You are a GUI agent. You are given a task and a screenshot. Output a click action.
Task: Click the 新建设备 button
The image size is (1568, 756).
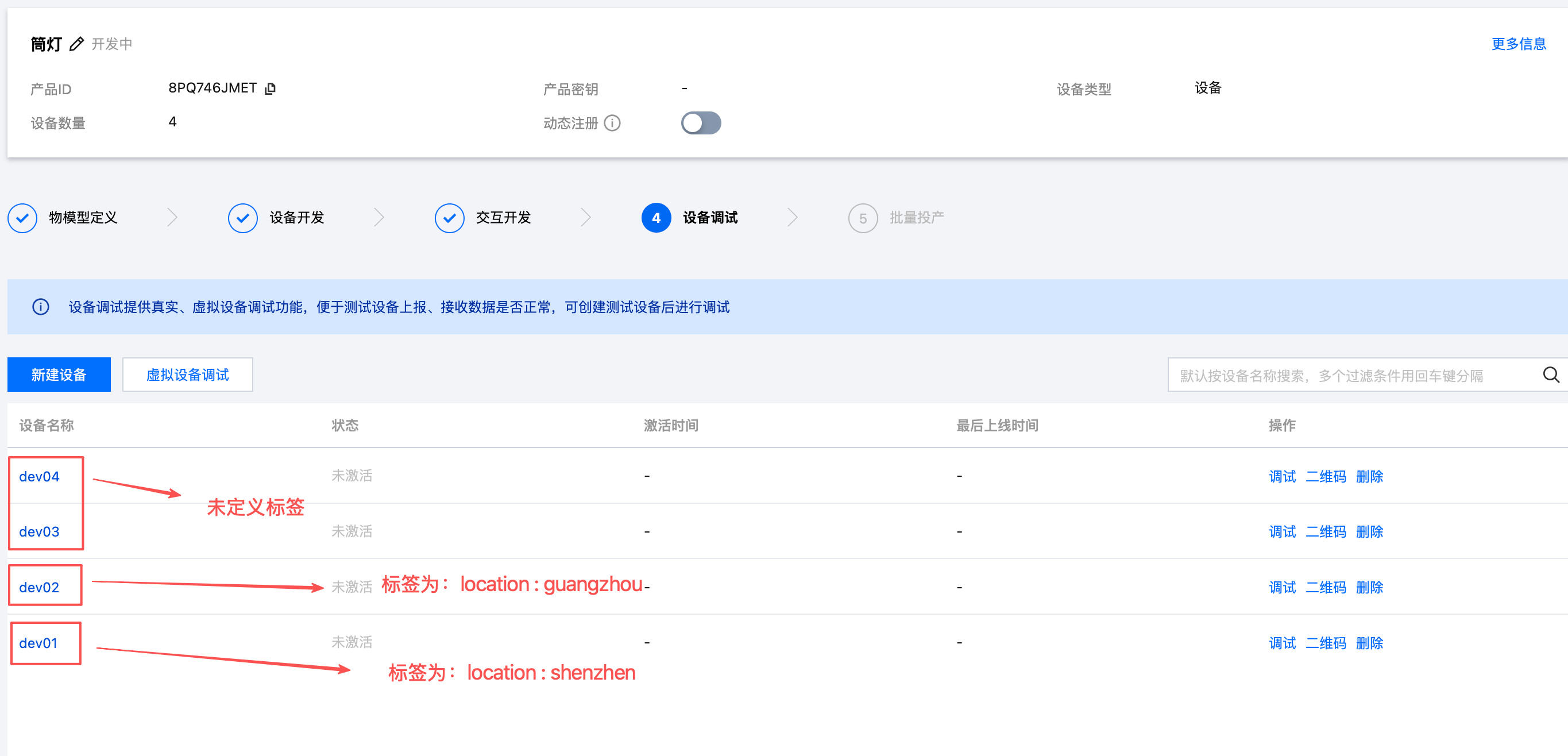59,375
